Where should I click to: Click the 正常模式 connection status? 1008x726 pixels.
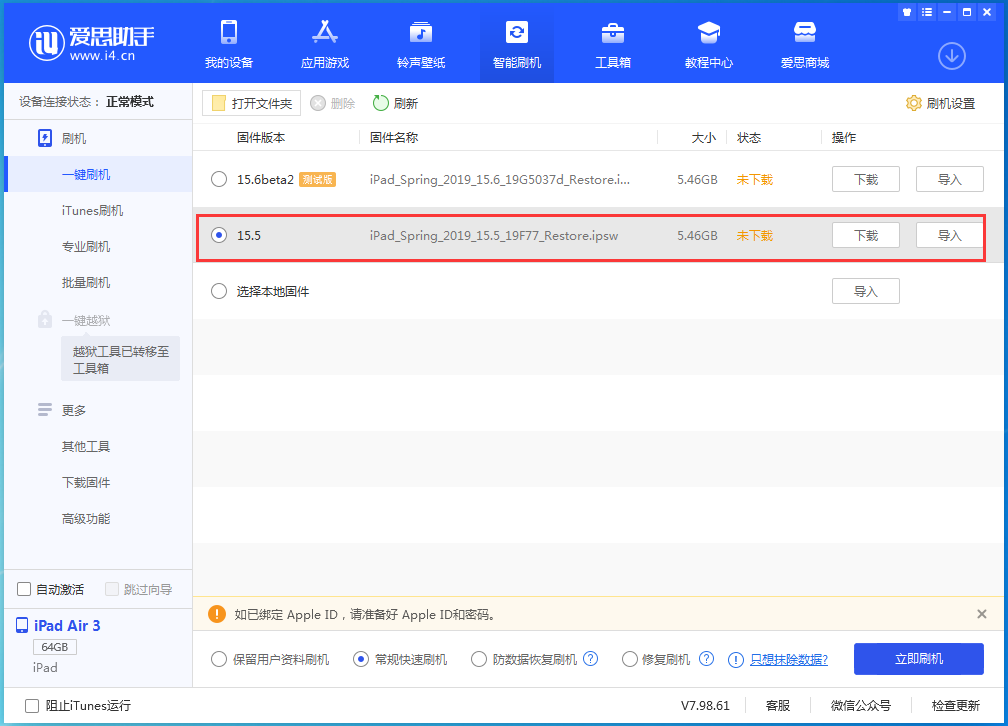tap(130, 102)
